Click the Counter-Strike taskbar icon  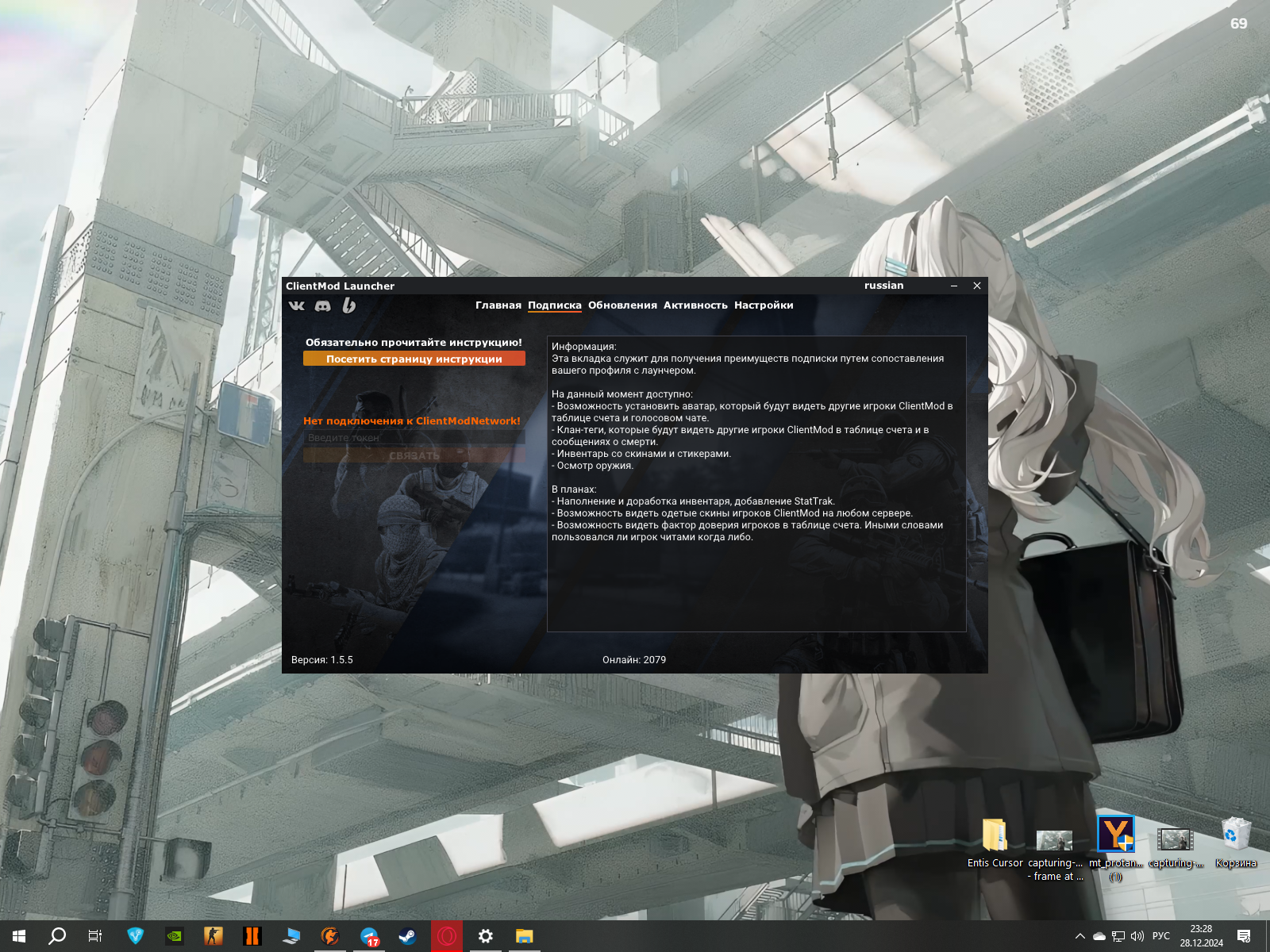(213, 936)
